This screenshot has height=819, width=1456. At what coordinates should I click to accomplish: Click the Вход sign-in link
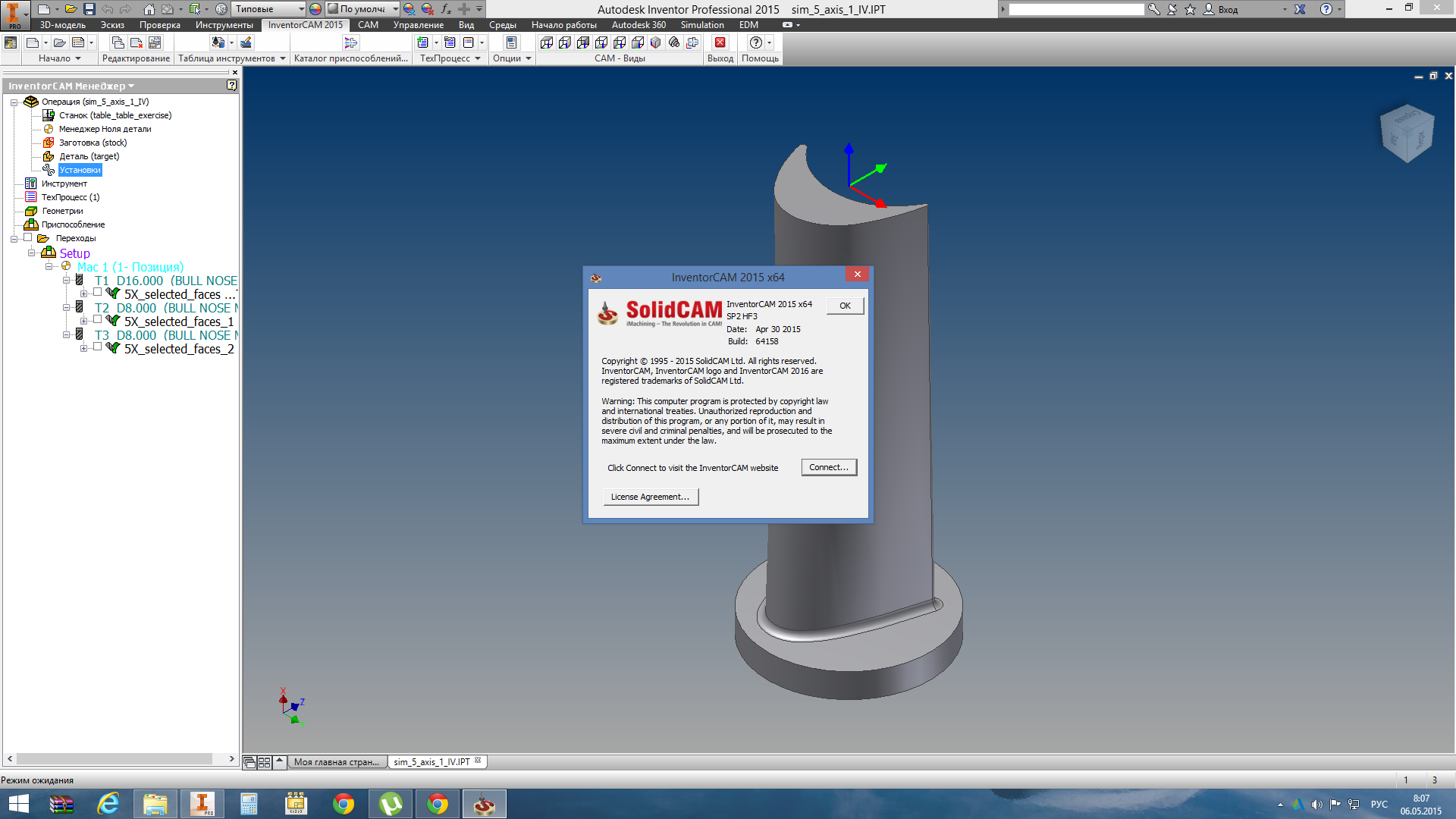coord(1228,10)
